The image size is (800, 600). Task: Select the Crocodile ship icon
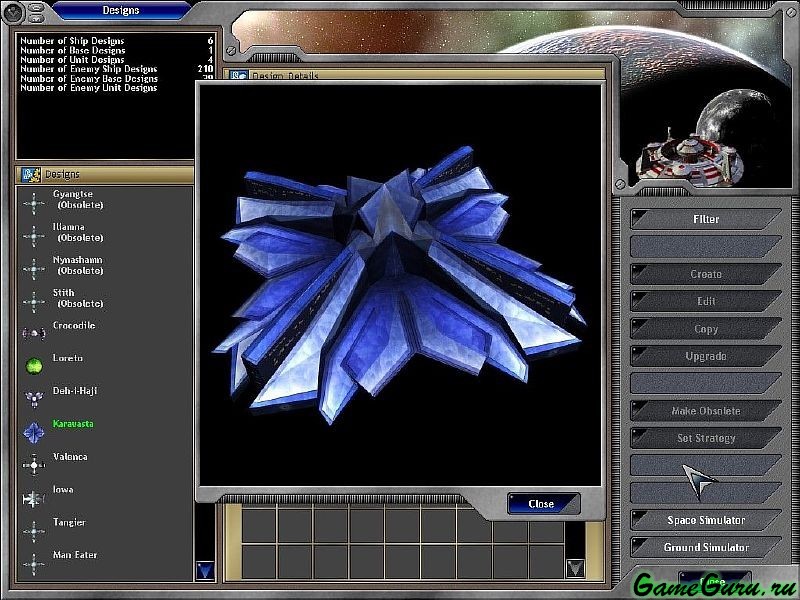[34, 334]
